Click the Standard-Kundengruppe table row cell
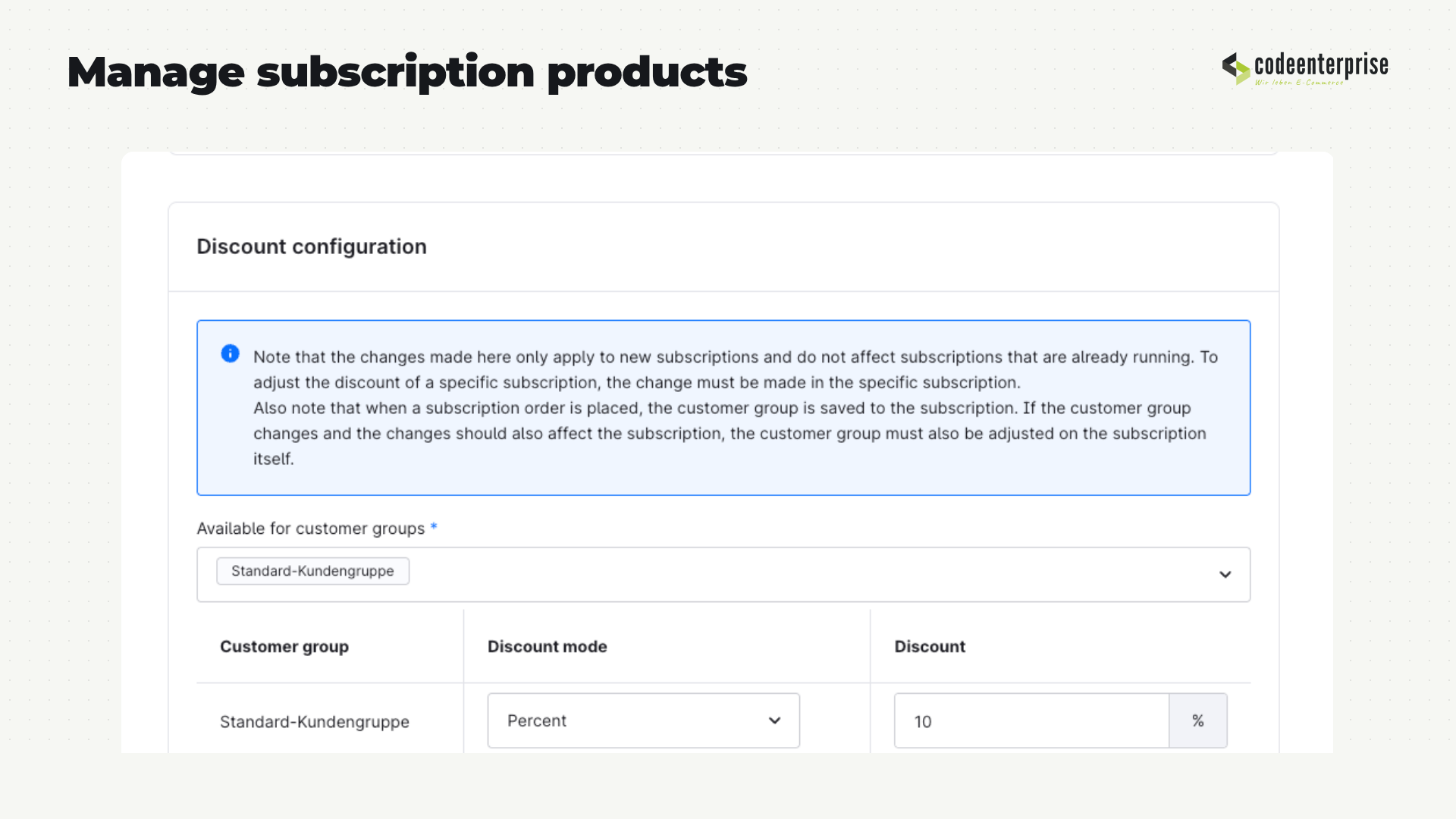Viewport: 1456px width, 819px height. (315, 722)
